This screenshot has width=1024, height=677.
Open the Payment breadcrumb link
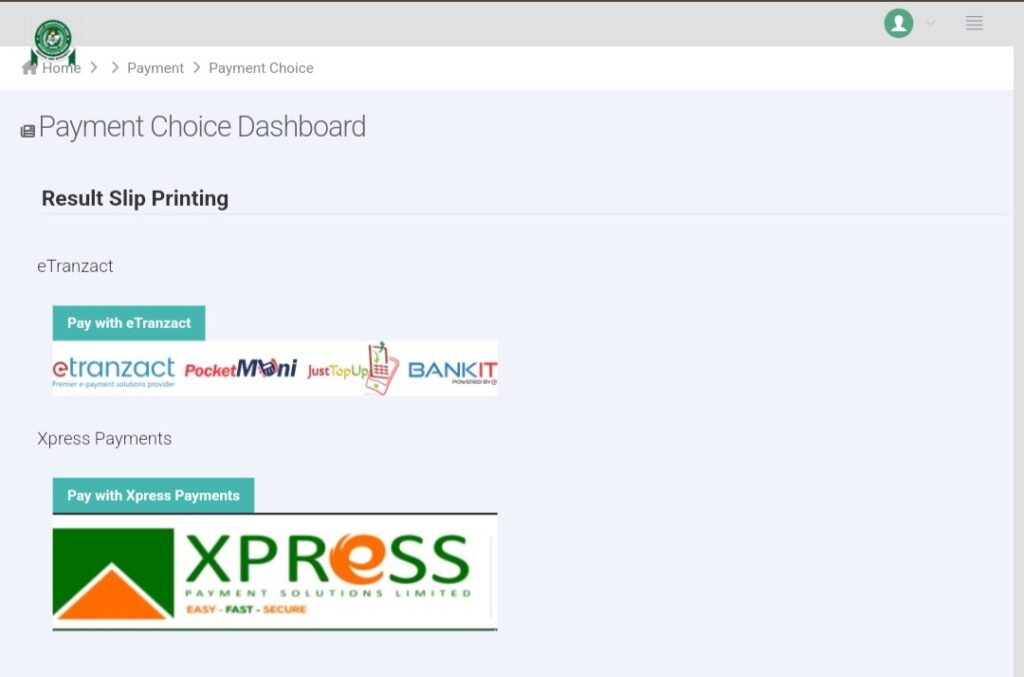click(155, 68)
